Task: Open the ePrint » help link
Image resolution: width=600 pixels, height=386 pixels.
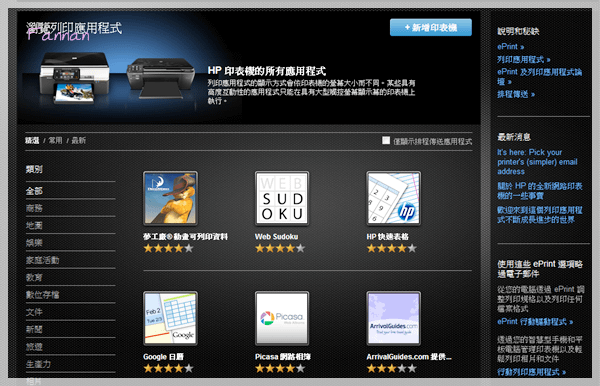Action: point(510,47)
